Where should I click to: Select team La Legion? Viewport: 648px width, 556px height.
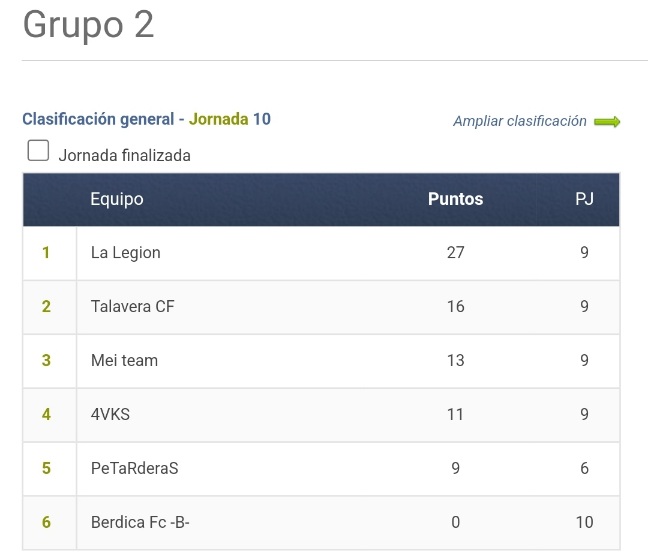126,253
